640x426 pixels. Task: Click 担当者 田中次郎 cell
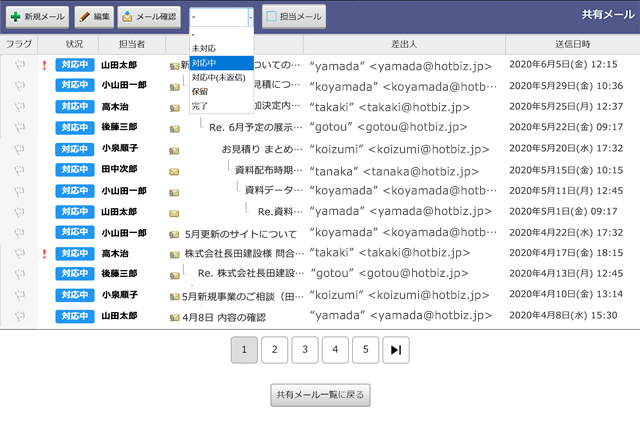(x=119, y=169)
